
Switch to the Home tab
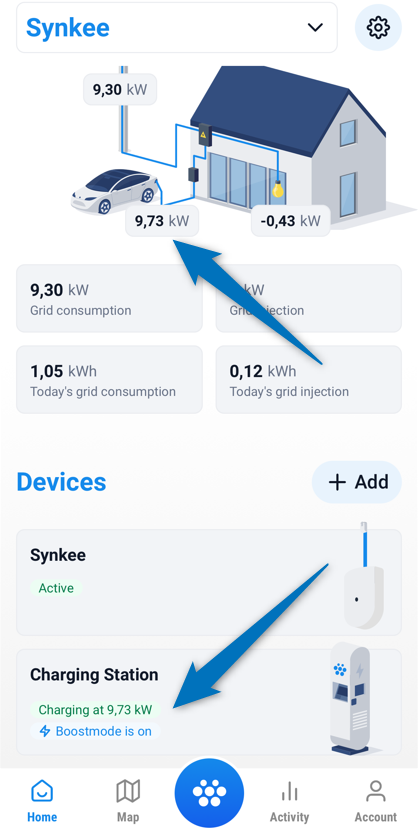[42, 801]
